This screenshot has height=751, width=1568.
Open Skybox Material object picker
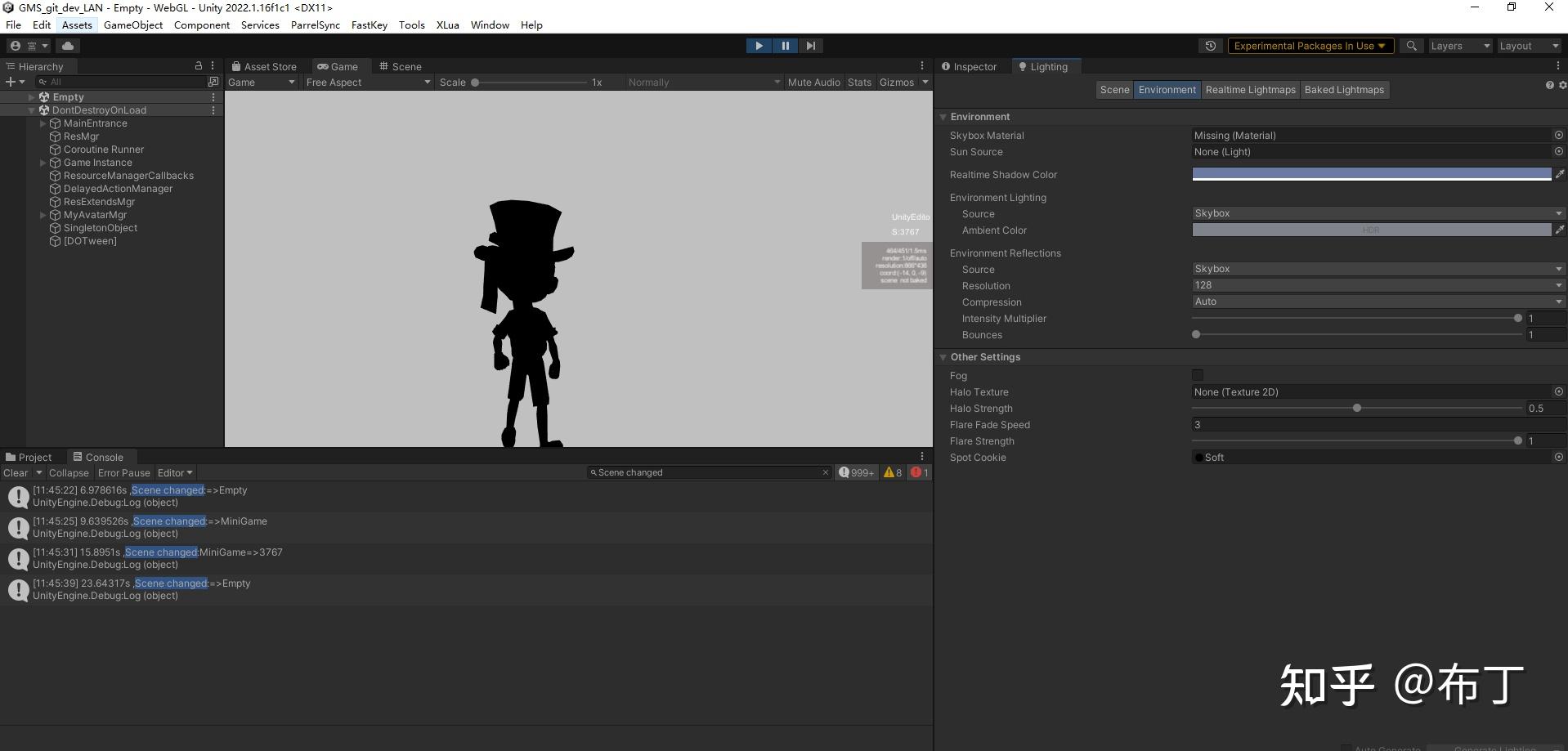(x=1558, y=135)
